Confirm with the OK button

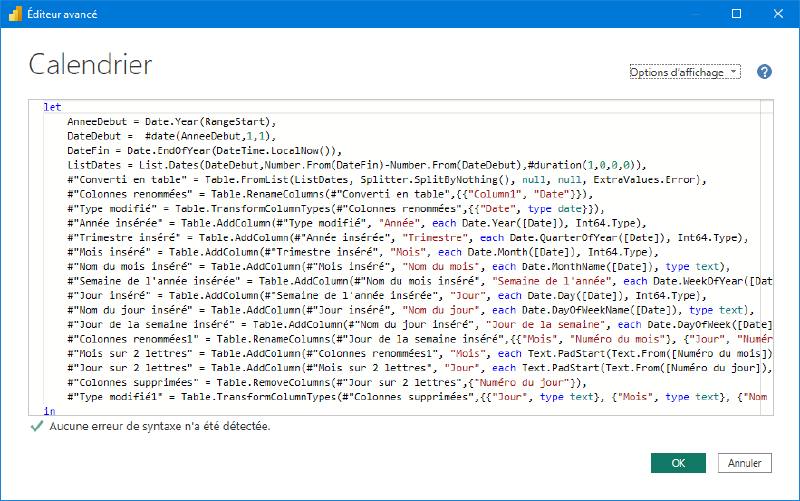[x=678, y=463]
